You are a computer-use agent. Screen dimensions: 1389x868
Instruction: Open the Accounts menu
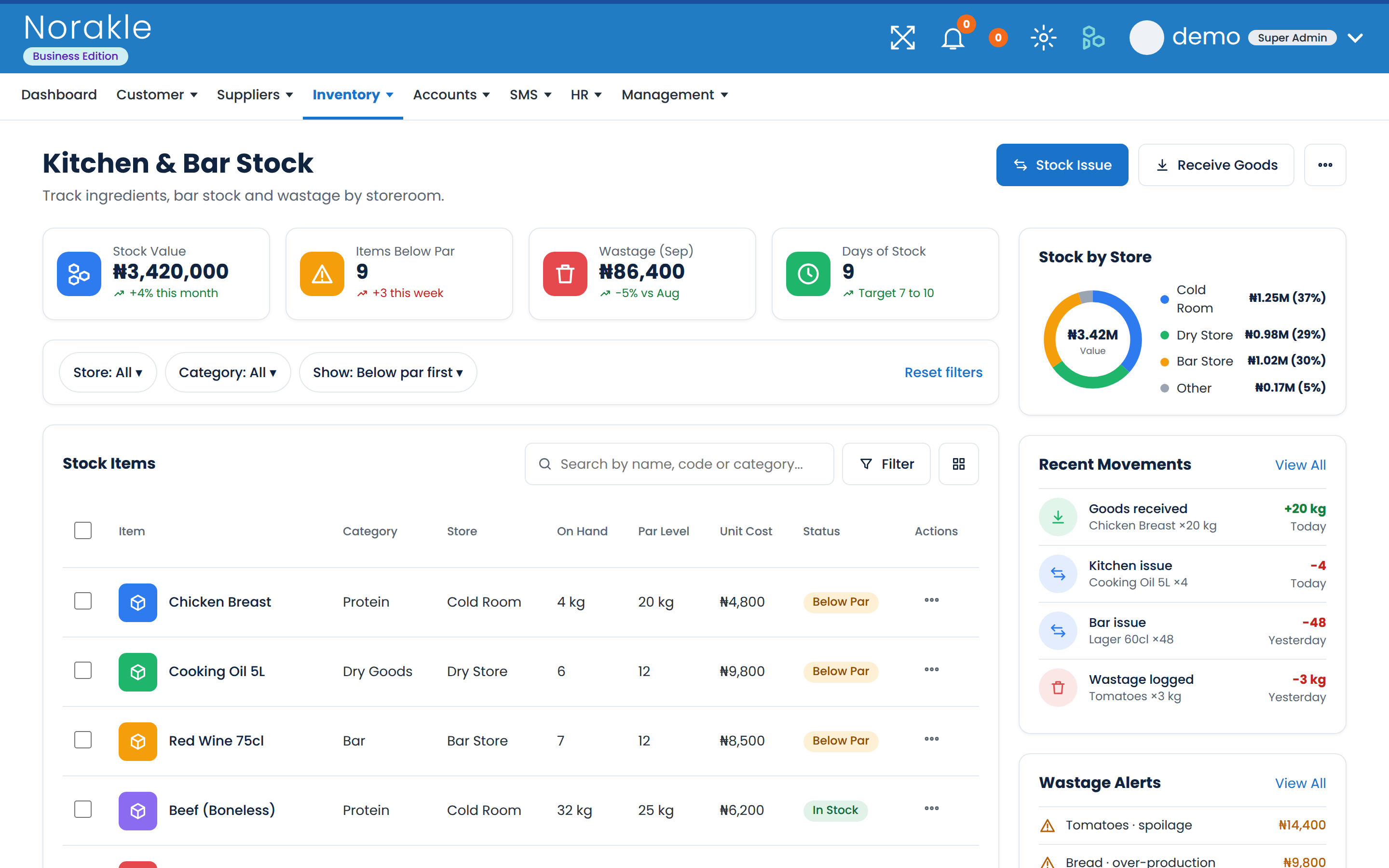tap(451, 95)
